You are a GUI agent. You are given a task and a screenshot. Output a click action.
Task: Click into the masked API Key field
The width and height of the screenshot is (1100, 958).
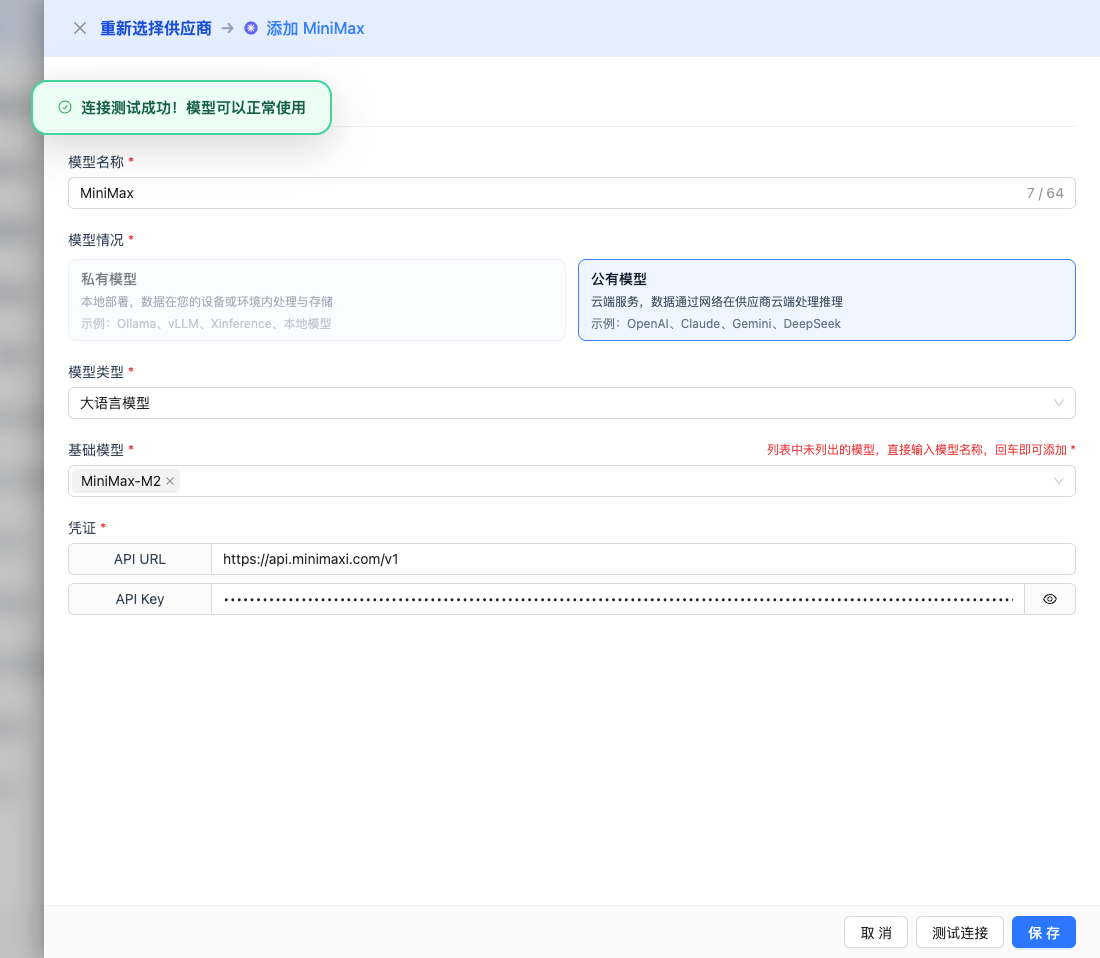617,599
